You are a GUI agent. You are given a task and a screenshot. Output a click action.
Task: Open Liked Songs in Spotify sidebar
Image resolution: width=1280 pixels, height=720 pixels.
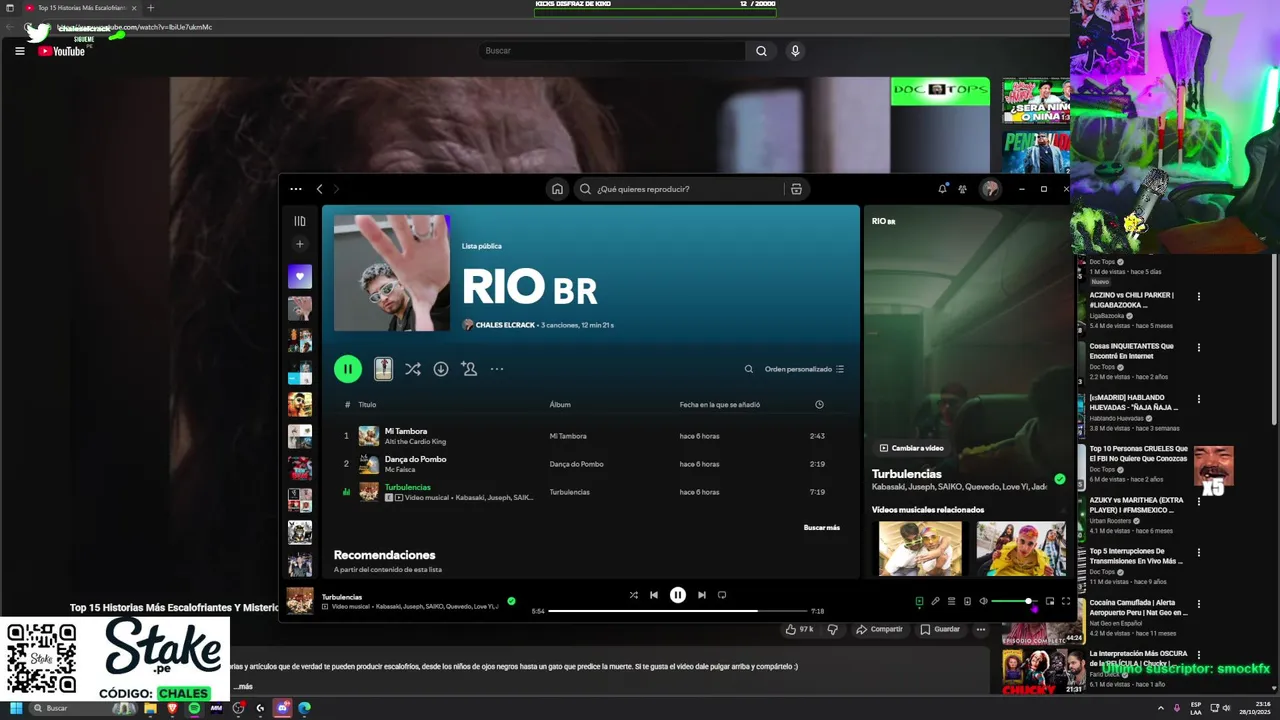pos(300,276)
